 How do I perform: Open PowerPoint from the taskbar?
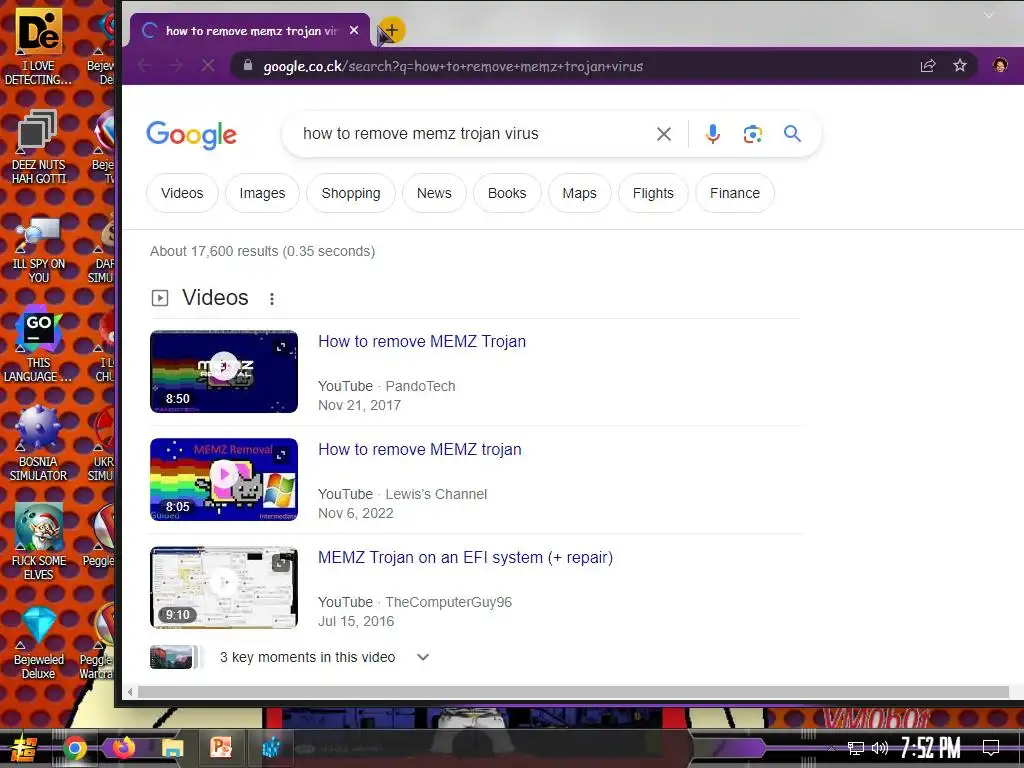click(221, 747)
